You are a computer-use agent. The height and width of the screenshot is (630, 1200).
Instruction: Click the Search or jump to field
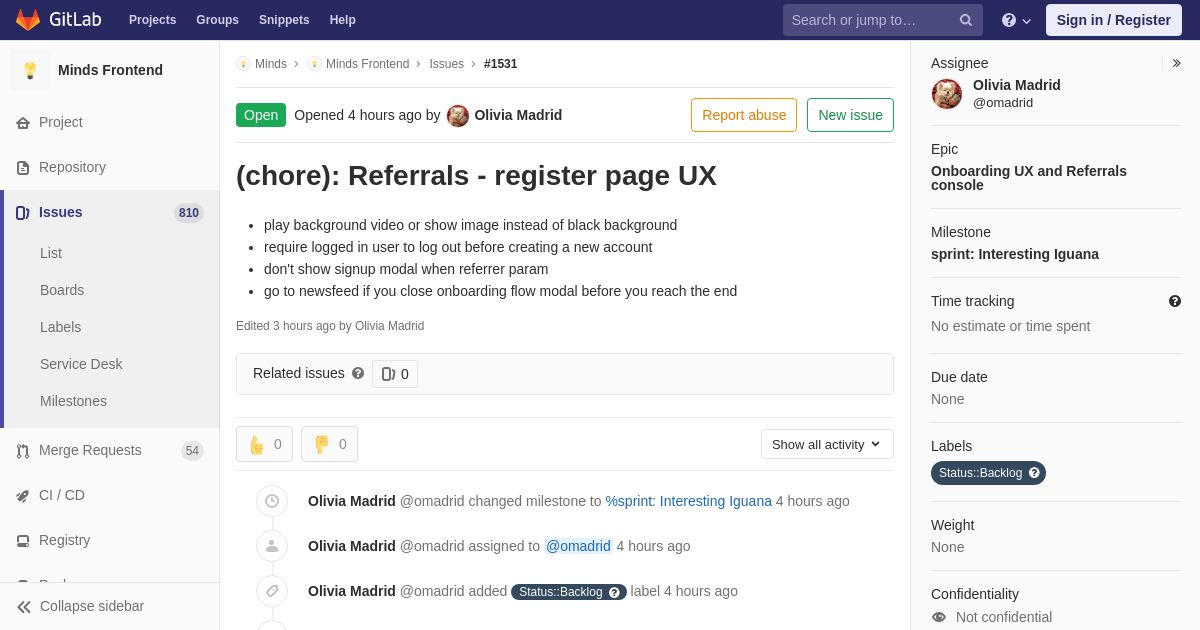pyautogui.click(x=870, y=20)
